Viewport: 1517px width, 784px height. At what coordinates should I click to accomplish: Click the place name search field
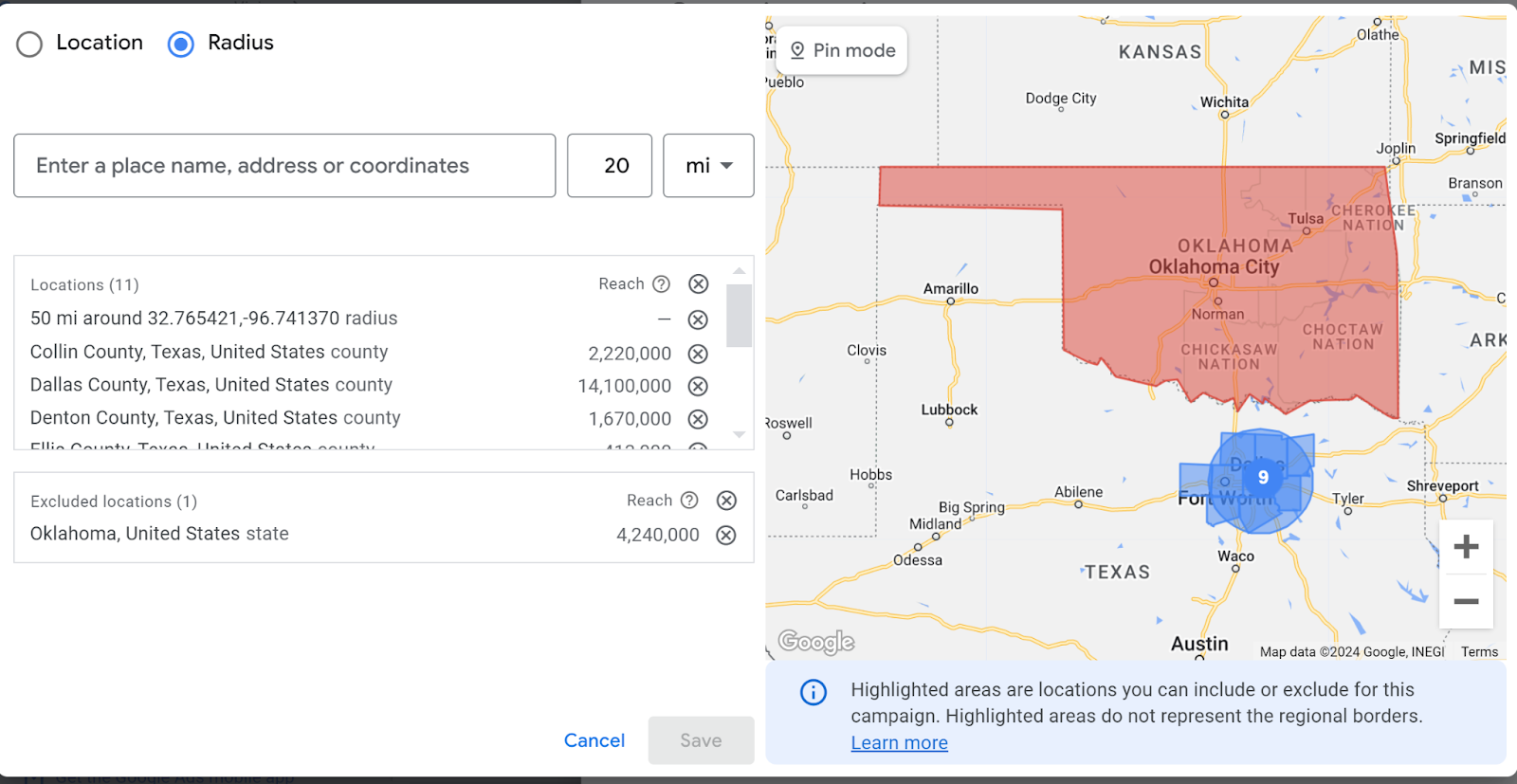pos(284,166)
